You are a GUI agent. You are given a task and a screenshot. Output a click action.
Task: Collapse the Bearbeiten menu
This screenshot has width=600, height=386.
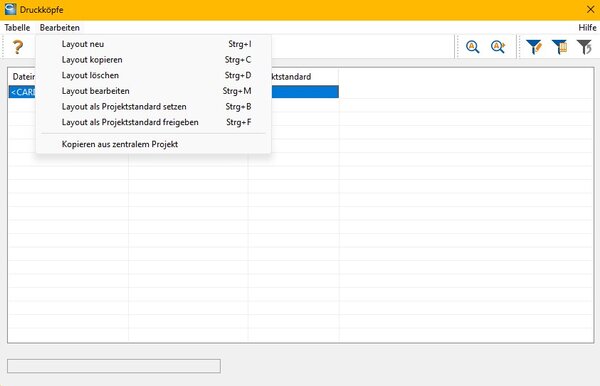click(x=60, y=28)
